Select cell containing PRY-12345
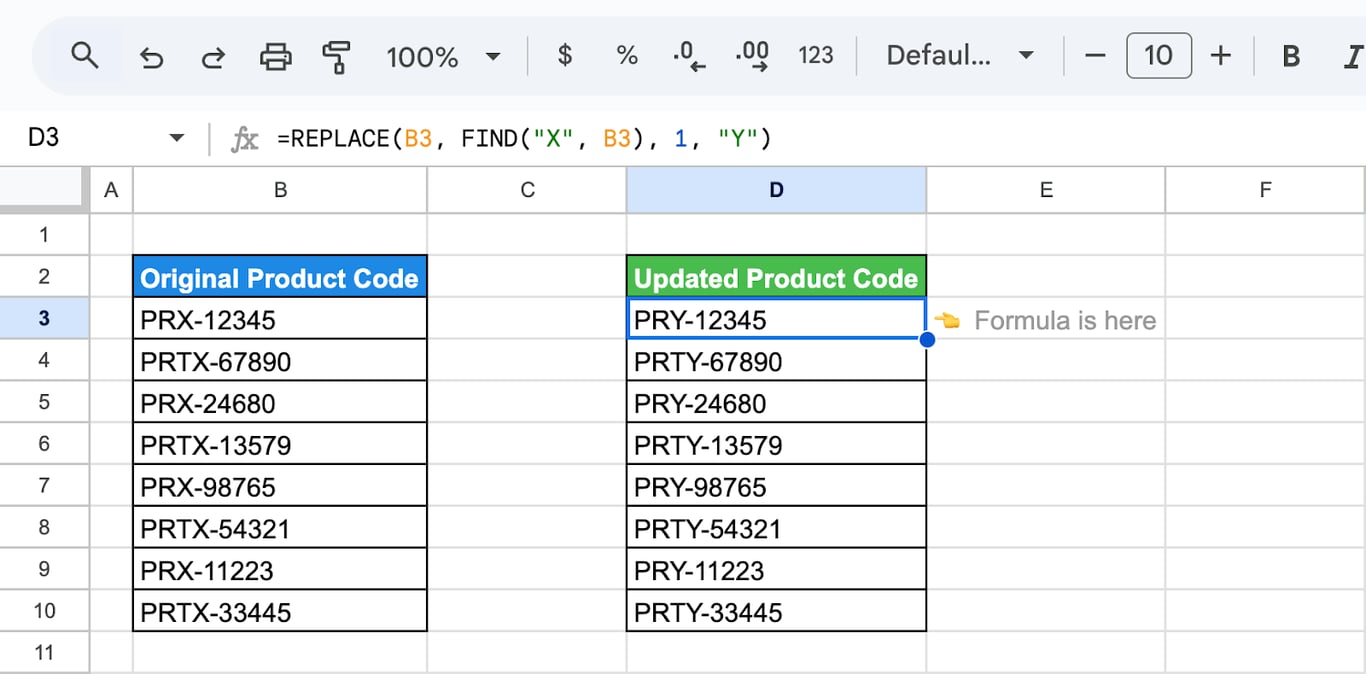 776,319
